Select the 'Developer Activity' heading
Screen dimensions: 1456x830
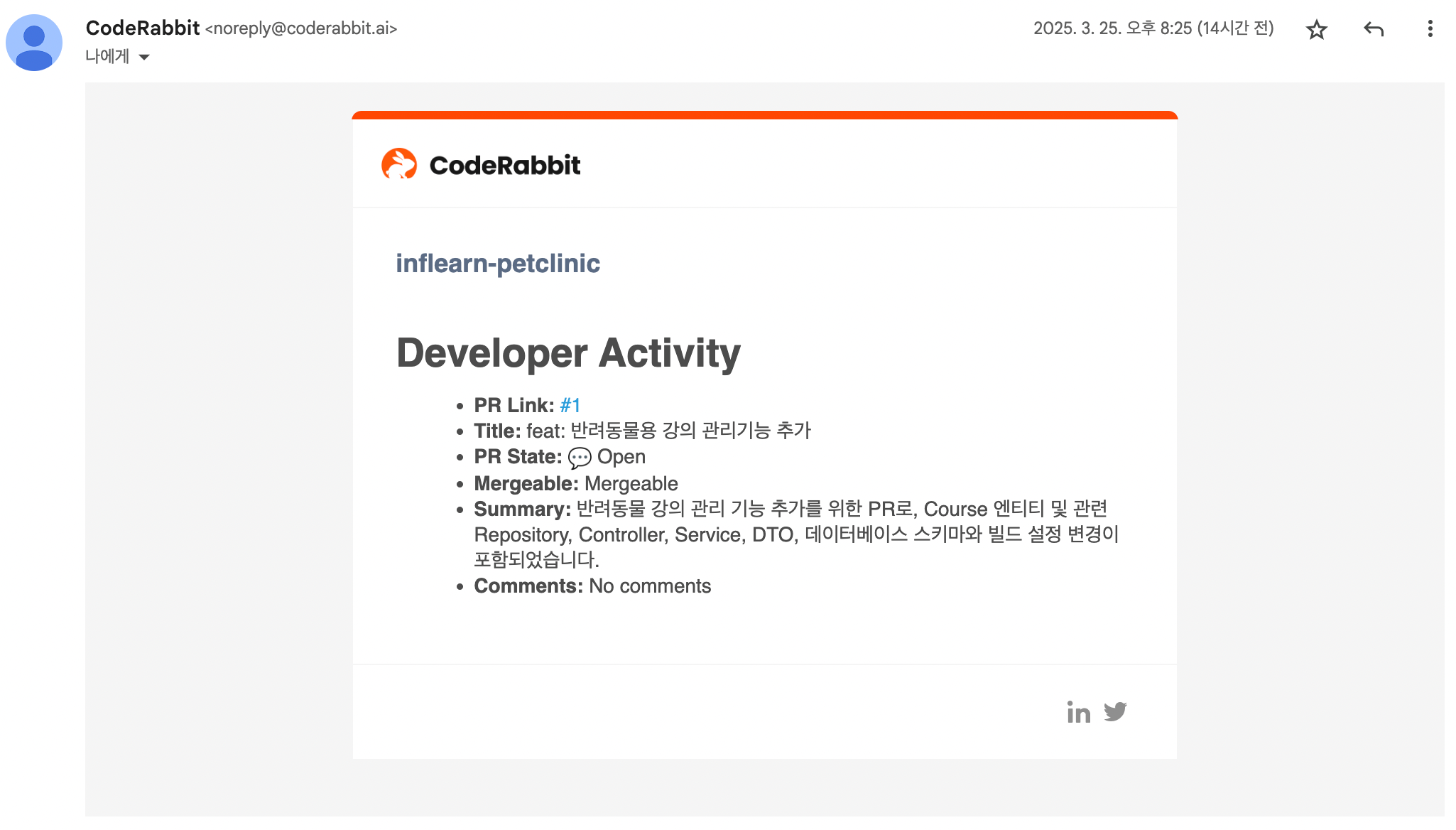click(567, 354)
